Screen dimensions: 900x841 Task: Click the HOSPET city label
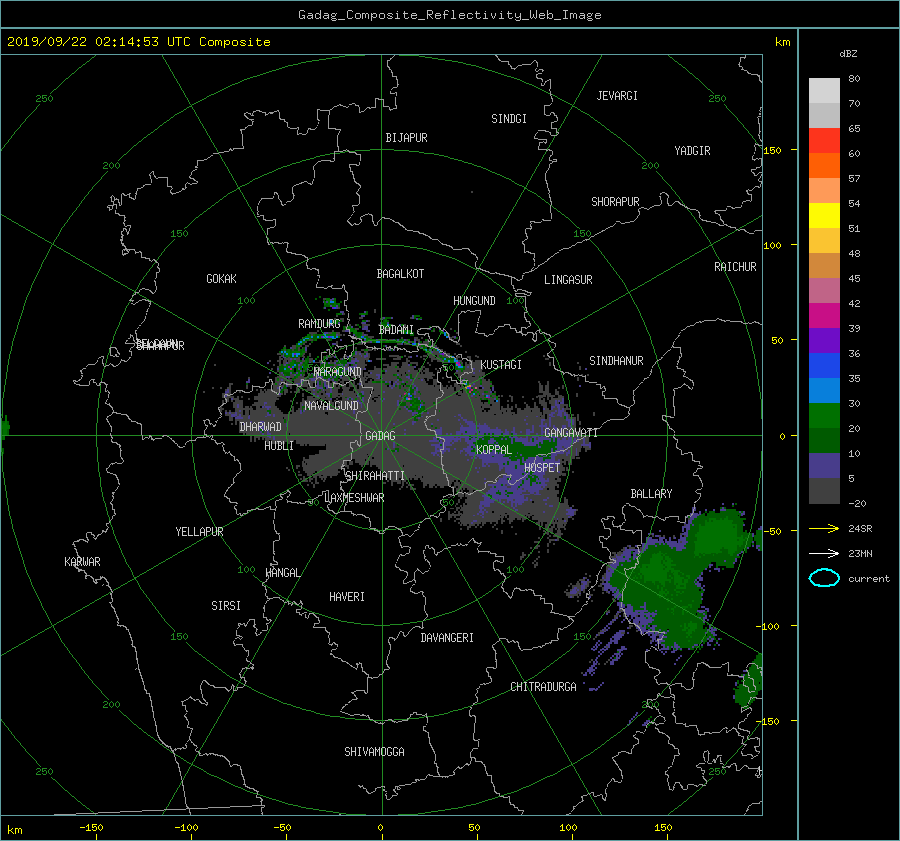pyautogui.click(x=542, y=468)
